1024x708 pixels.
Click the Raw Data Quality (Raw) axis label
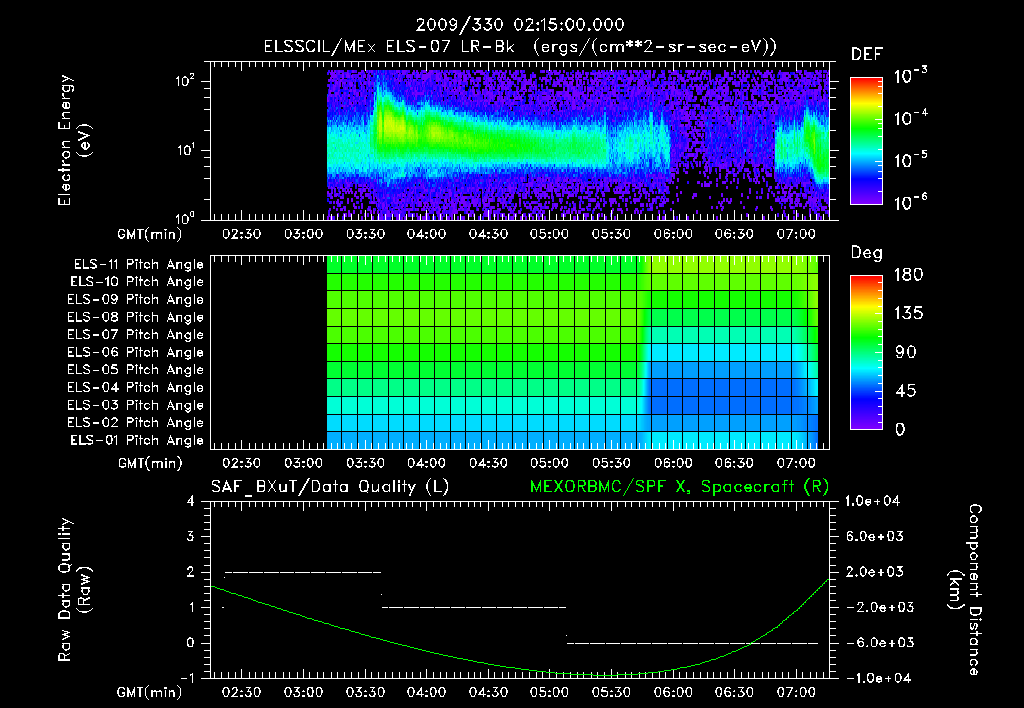pyautogui.click(x=73, y=590)
